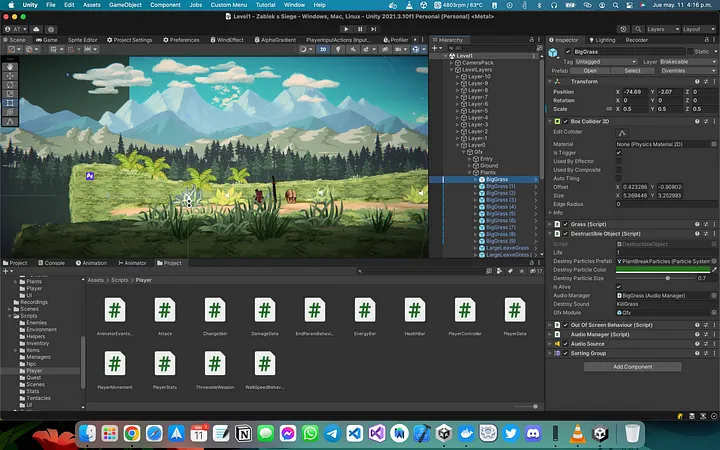Viewport: 720px width, 450px height.
Task: Click the global search magnifier icon
Action: (638, 29)
